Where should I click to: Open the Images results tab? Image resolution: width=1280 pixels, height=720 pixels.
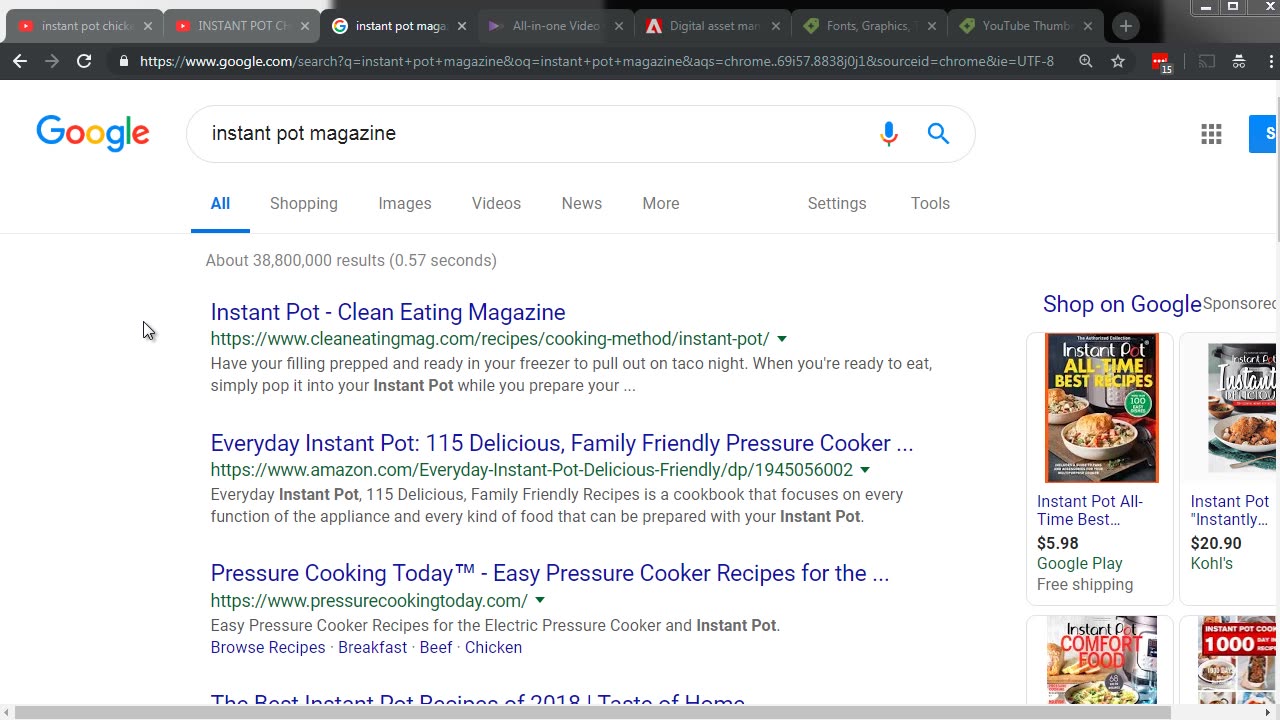[x=405, y=203]
